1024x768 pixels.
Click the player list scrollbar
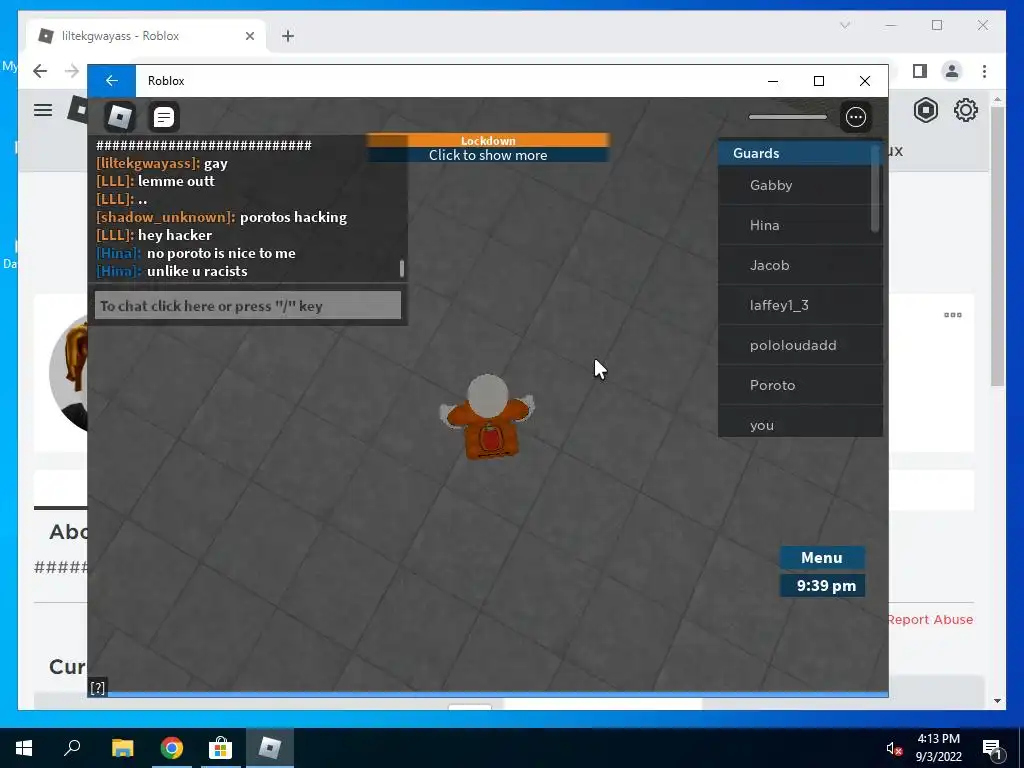tap(875, 188)
